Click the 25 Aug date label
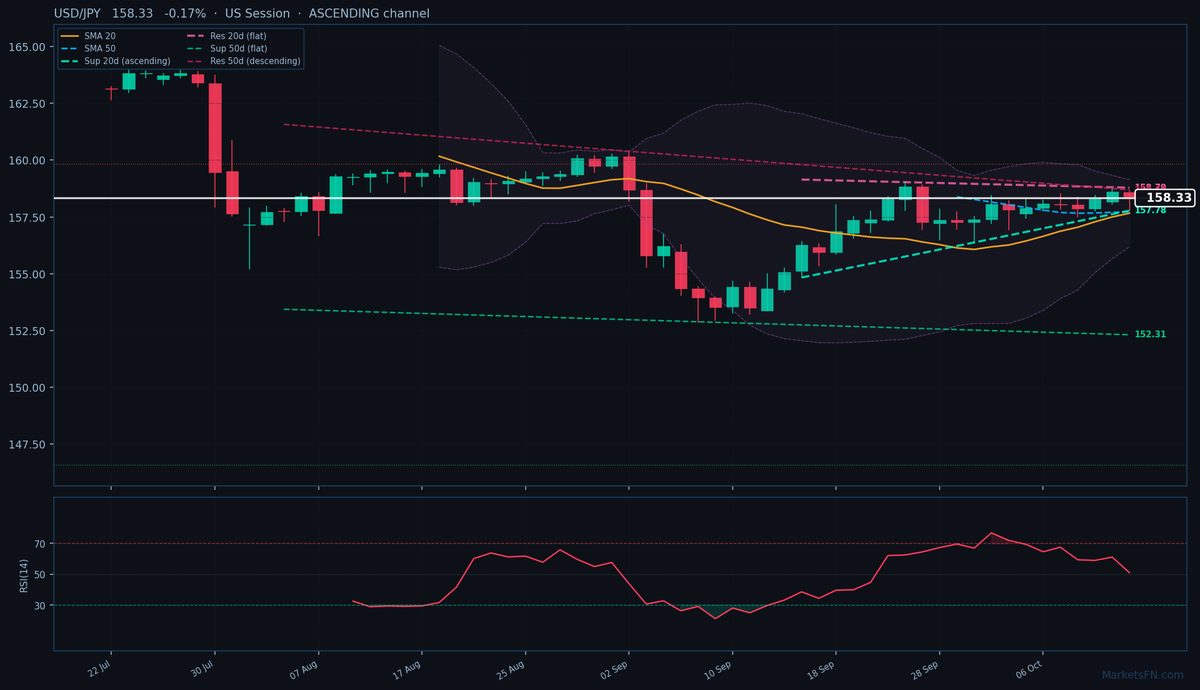The width and height of the screenshot is (1200, 690). click(x=511, y=669)
